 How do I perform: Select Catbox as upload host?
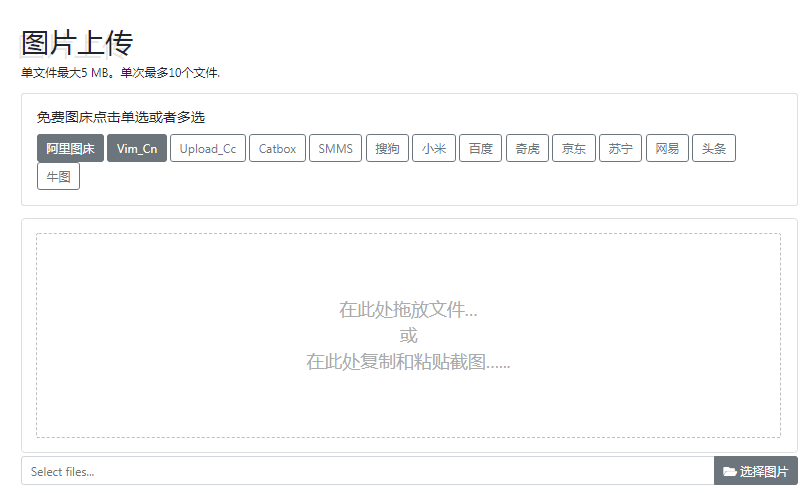(x=277, y=149)
